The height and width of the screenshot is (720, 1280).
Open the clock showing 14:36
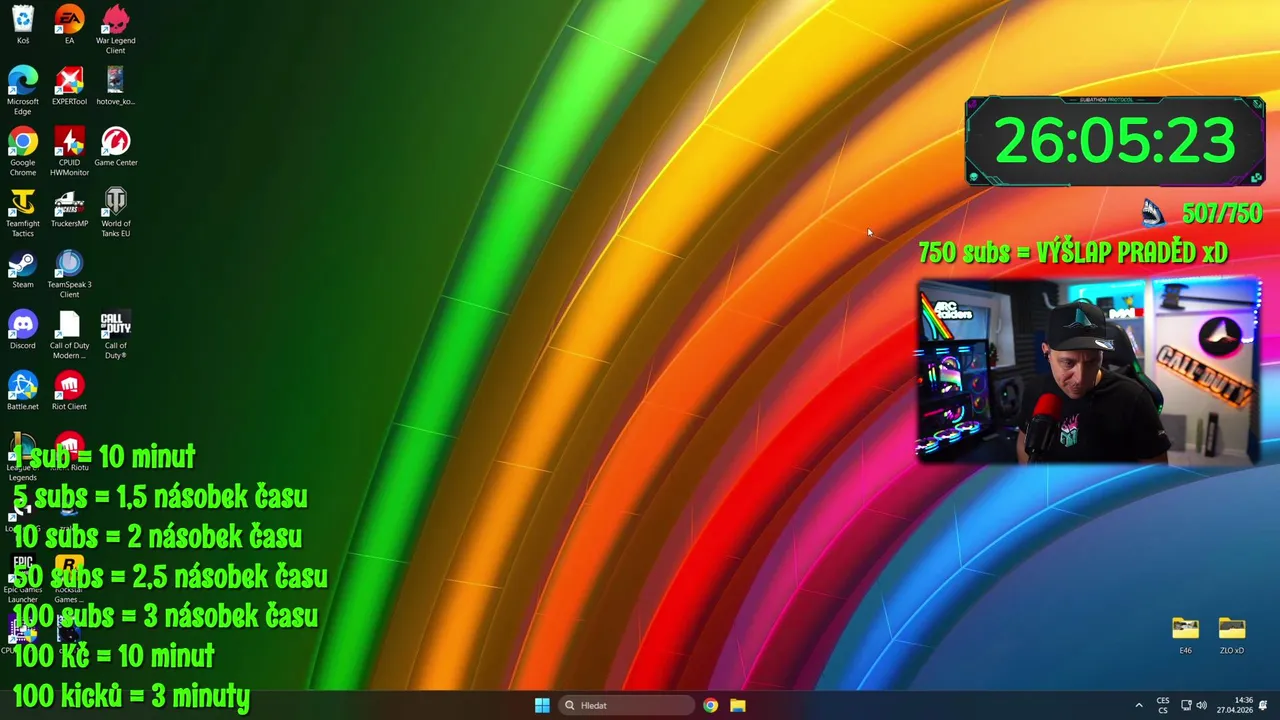point(1235,705)
